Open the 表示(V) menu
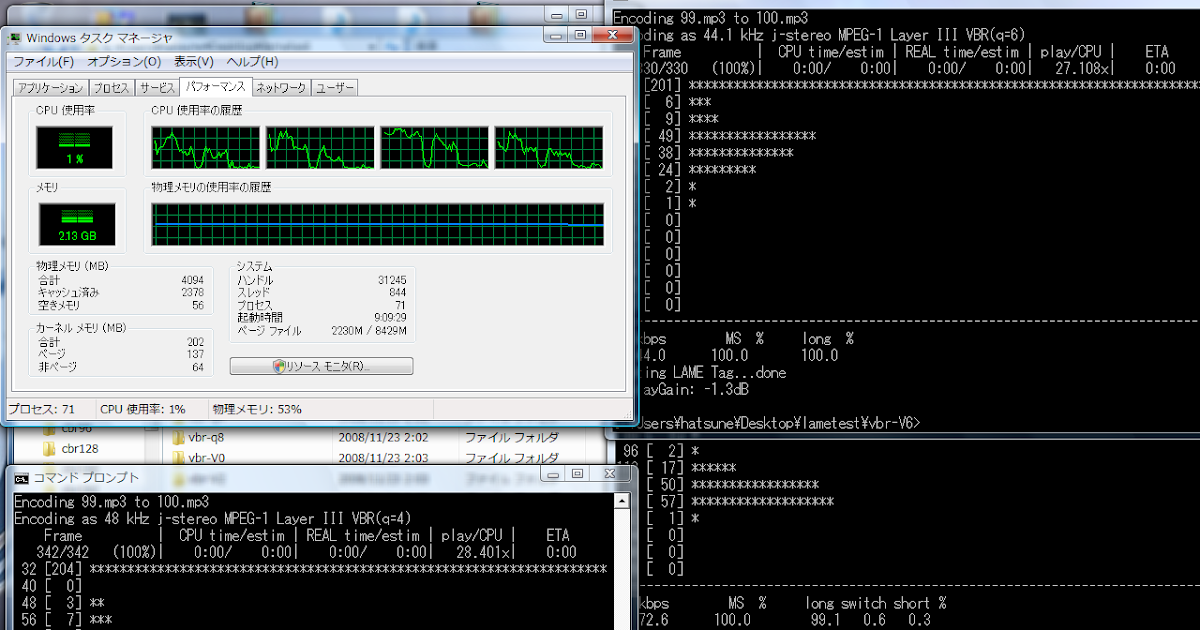Viewport: 1200px width, 630px height. tap(193, 62)
